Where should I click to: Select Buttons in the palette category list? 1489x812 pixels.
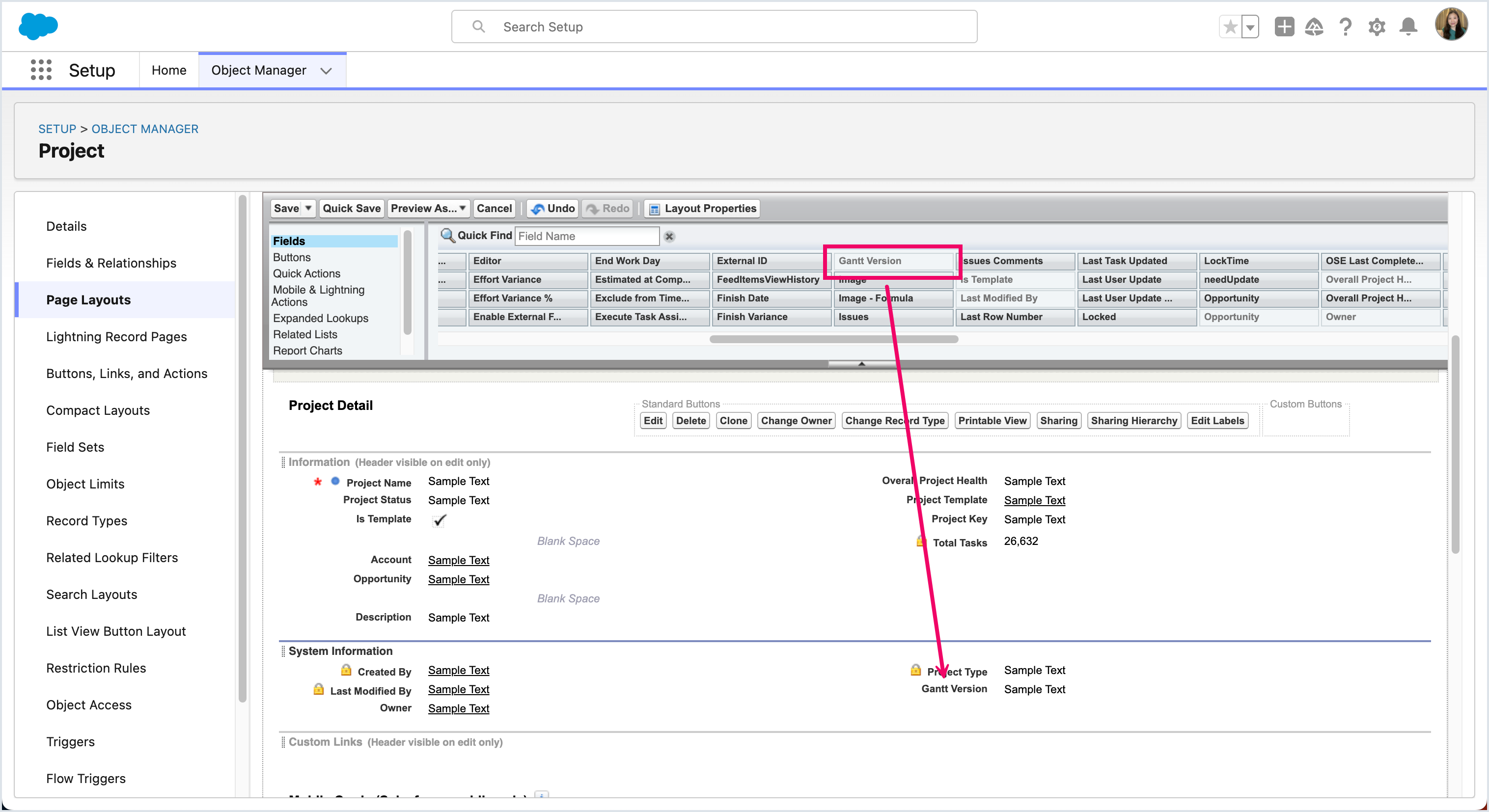(x=292, y=257)
